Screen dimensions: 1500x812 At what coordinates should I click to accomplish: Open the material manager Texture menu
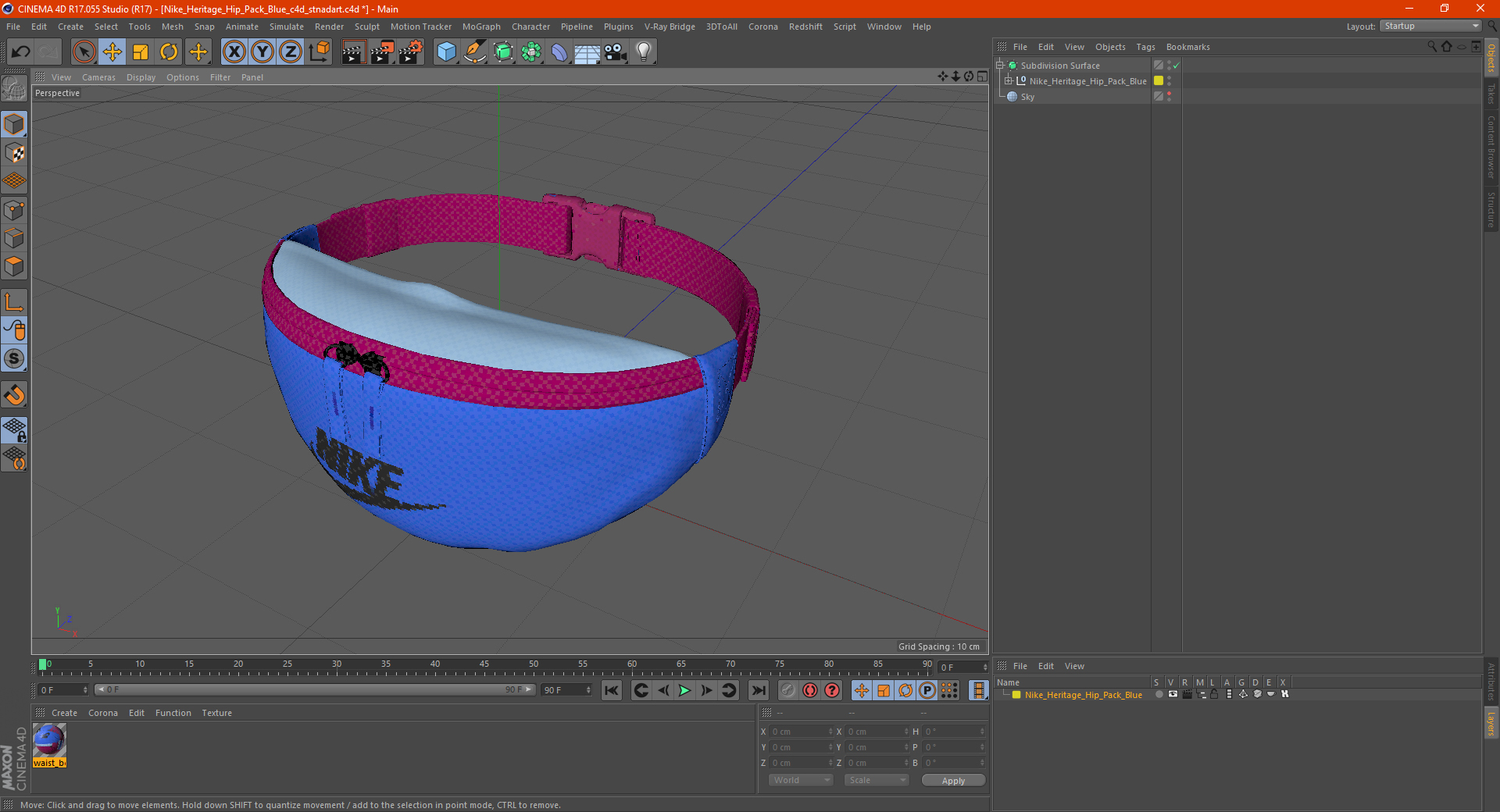pos(216,713)
